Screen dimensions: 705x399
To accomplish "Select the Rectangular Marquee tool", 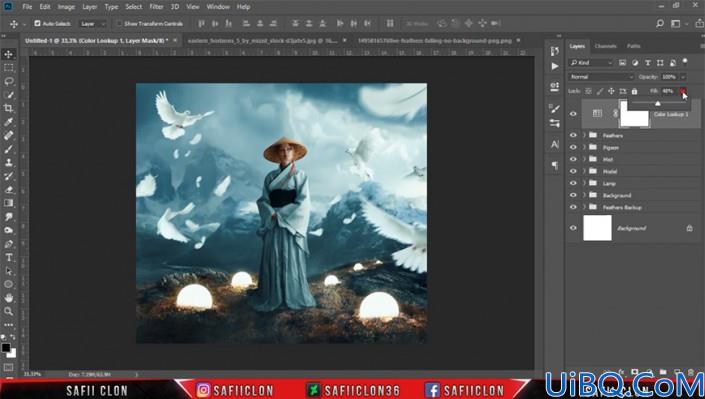I will click(9, 68).
